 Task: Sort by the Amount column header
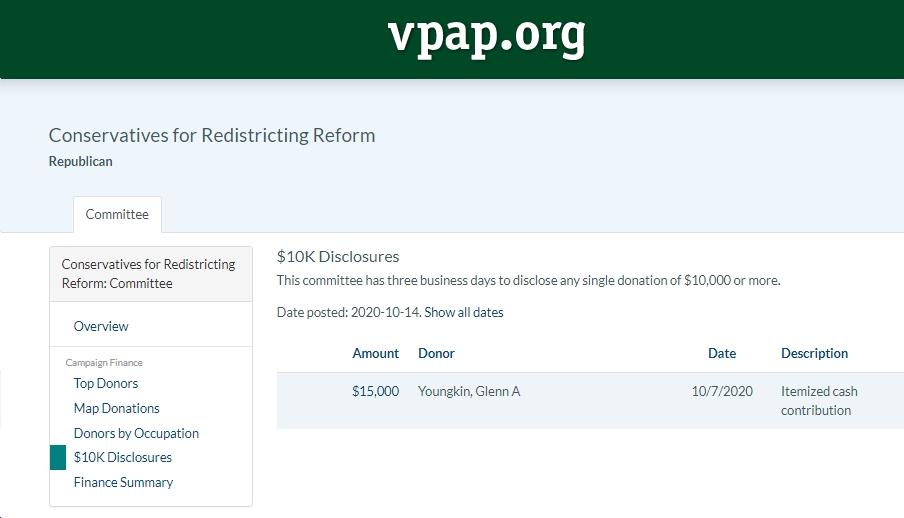(375, 353)
